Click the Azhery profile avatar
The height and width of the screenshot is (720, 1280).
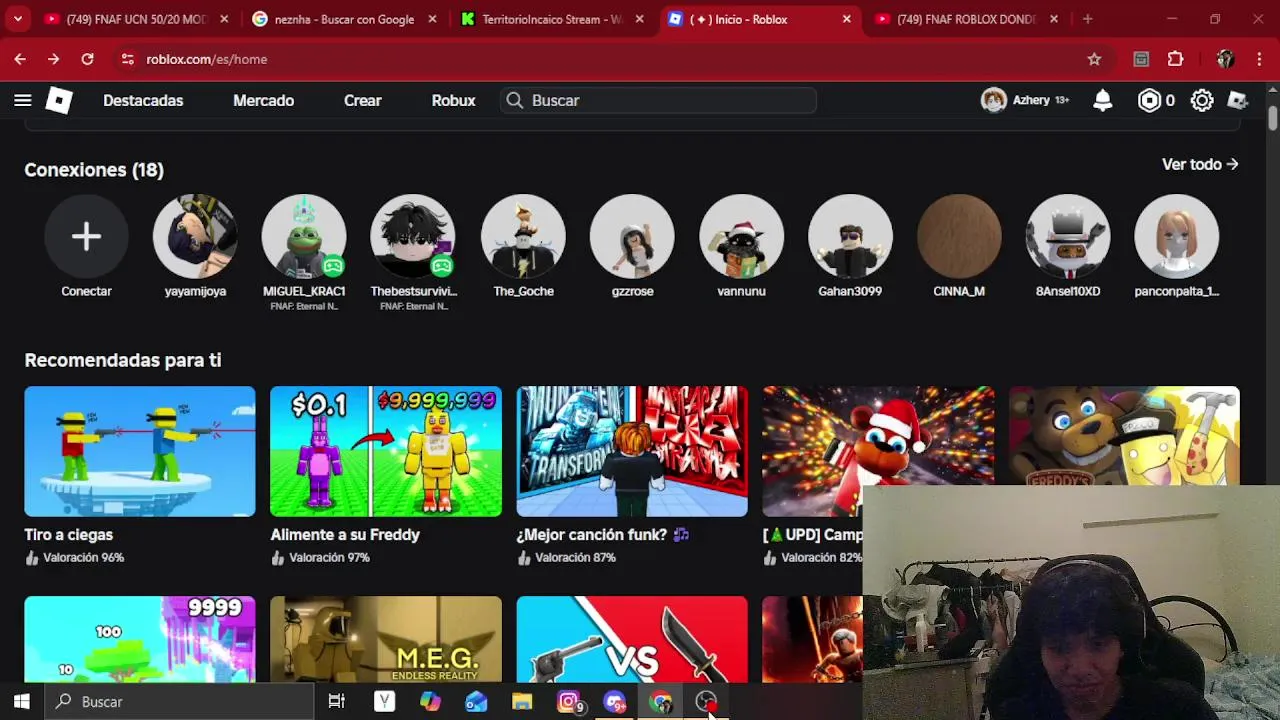coord(993,100)
